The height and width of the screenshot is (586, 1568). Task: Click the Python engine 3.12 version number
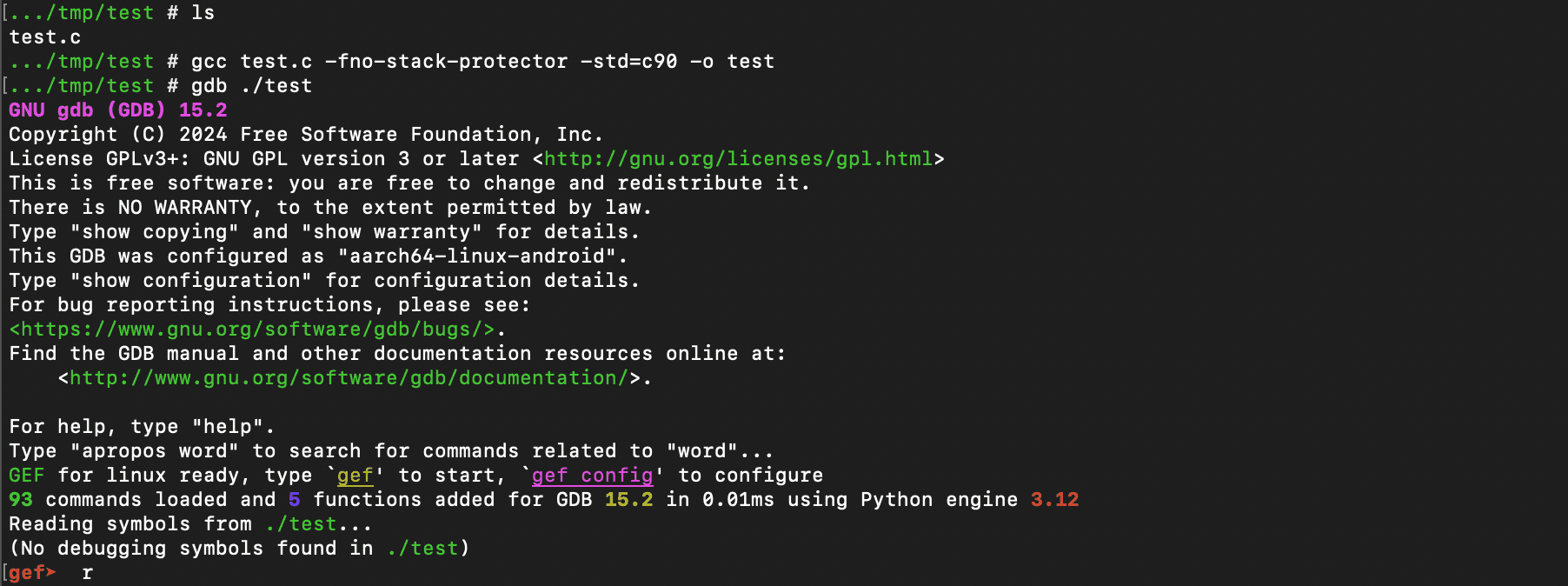pyautogui.click(x=1055, y=500)
